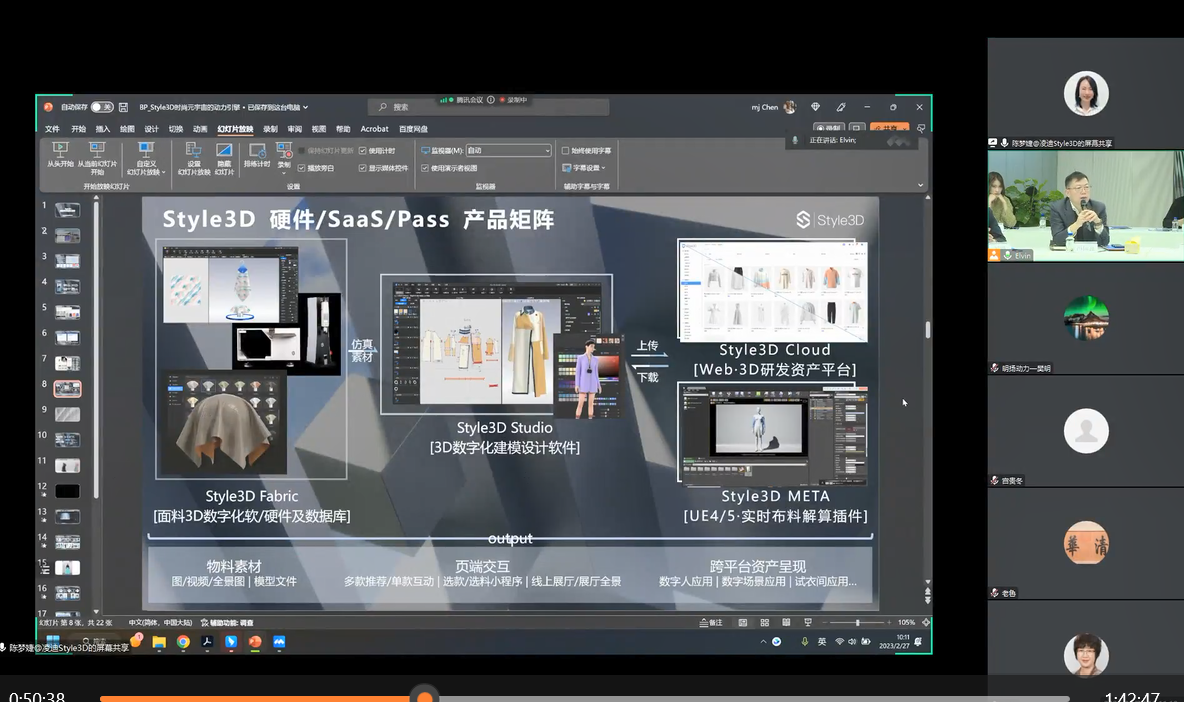1184x702 pixels.
Task: Select slide 12 thumbnail
Action: 67,491
